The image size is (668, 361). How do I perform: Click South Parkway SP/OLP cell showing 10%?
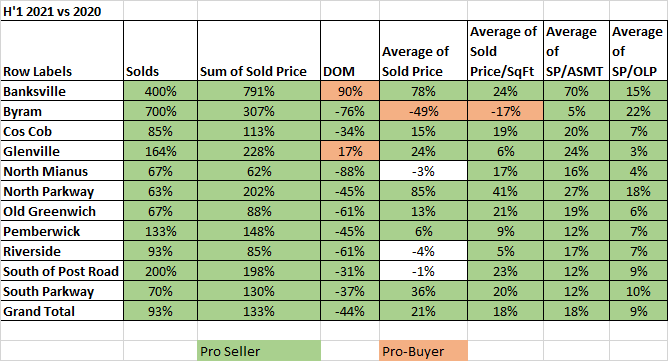[x=639, y=292]
